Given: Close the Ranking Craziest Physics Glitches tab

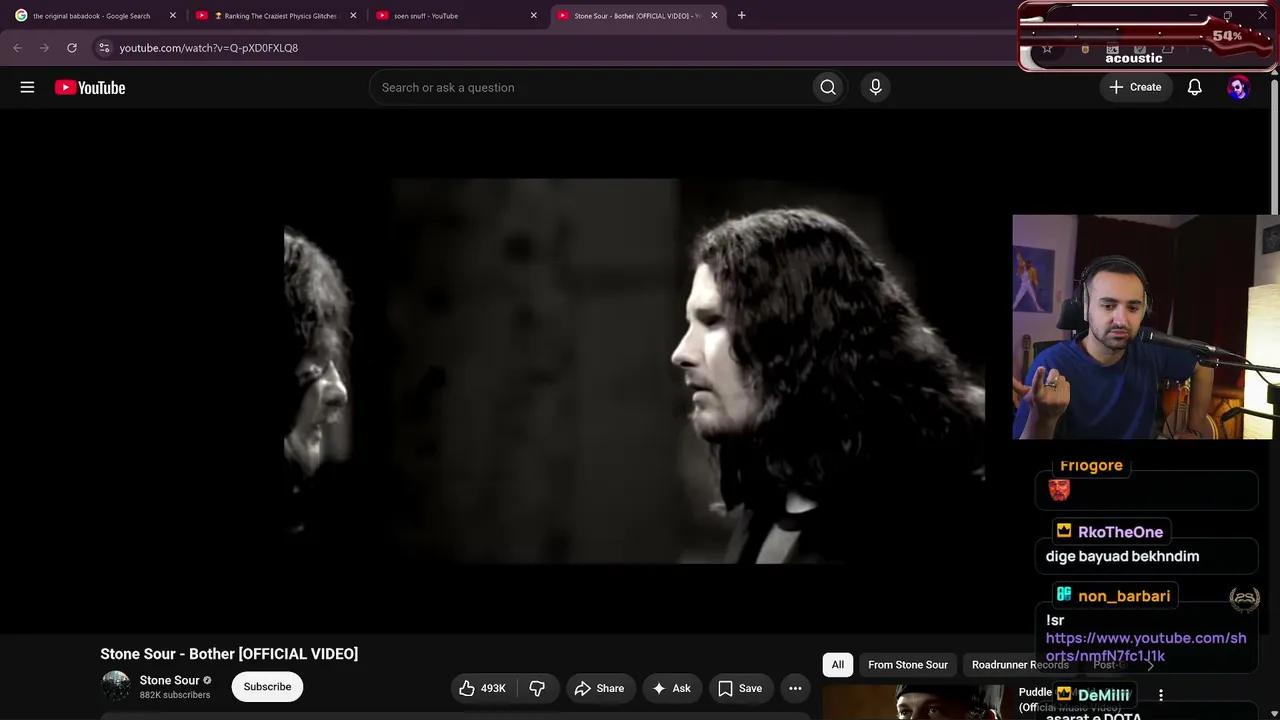Looking at the screenshot, I should [x=353, y=15].
